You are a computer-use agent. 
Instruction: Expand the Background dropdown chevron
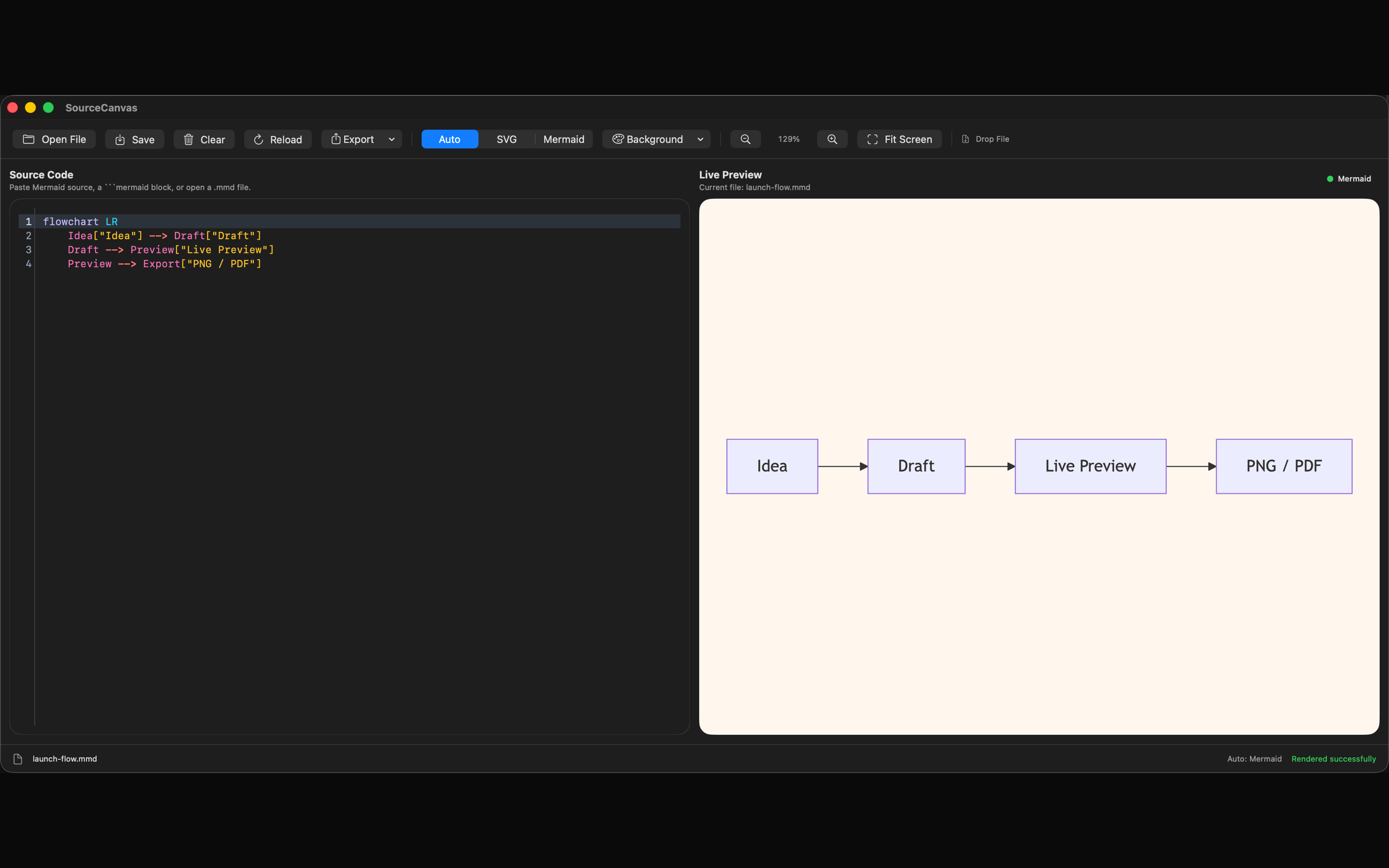tap(700, 139)
